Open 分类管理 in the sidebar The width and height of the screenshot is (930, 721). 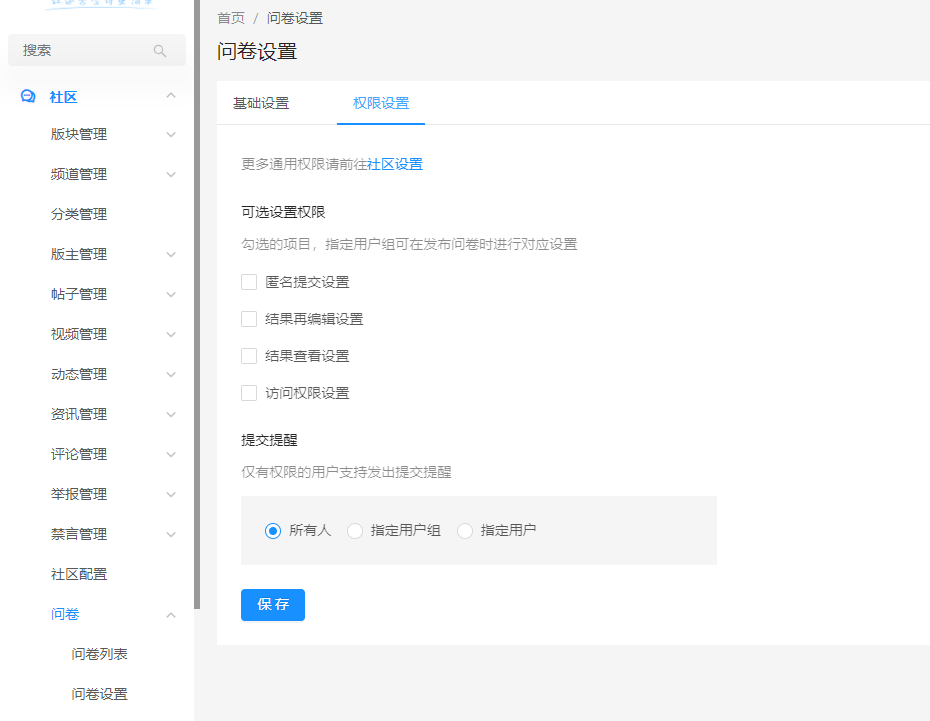(79, 215)
